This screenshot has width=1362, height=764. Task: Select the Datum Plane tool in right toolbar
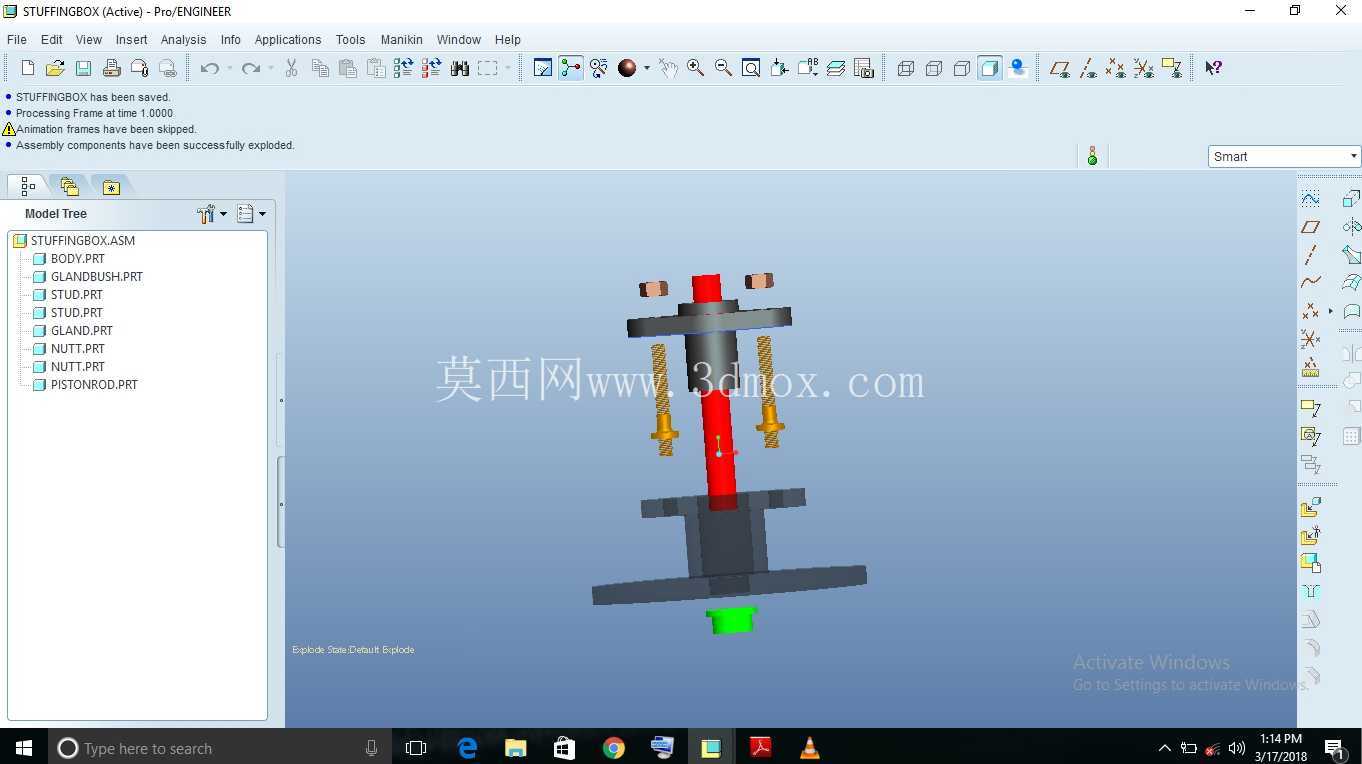coord(1311,227)
